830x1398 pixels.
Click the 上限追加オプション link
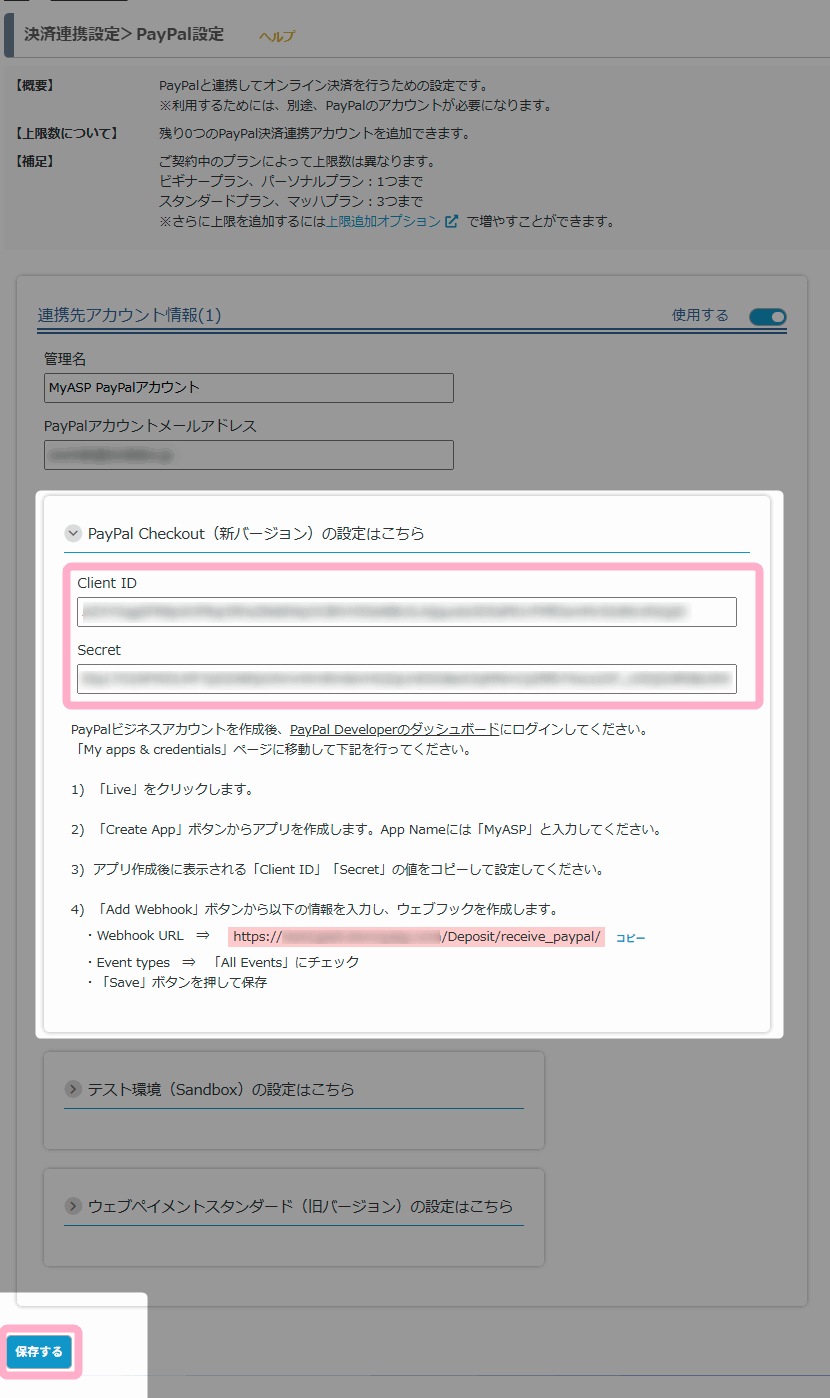coord(383,221)
